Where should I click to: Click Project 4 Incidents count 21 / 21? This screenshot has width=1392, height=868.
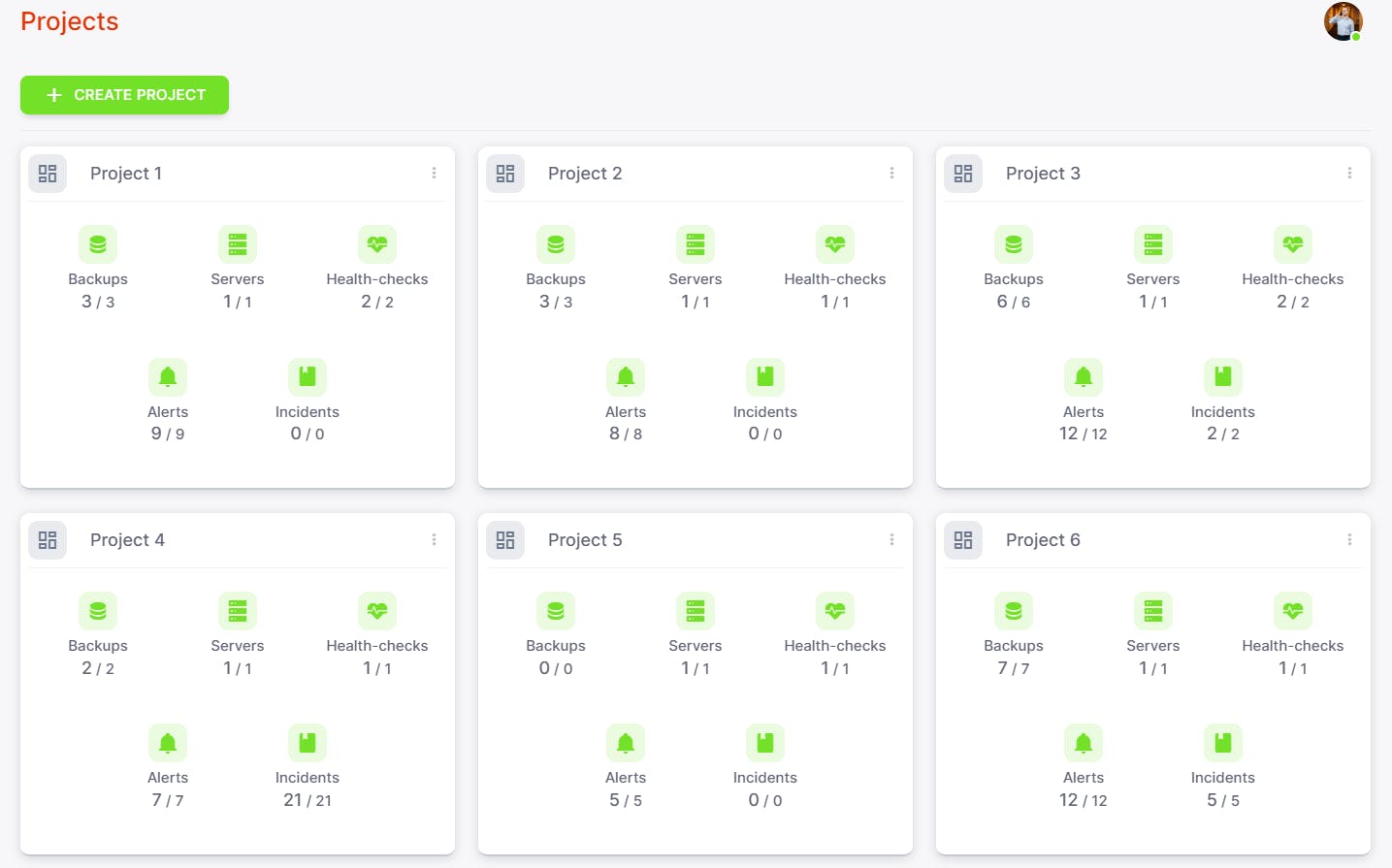click(x=308, y=800)
